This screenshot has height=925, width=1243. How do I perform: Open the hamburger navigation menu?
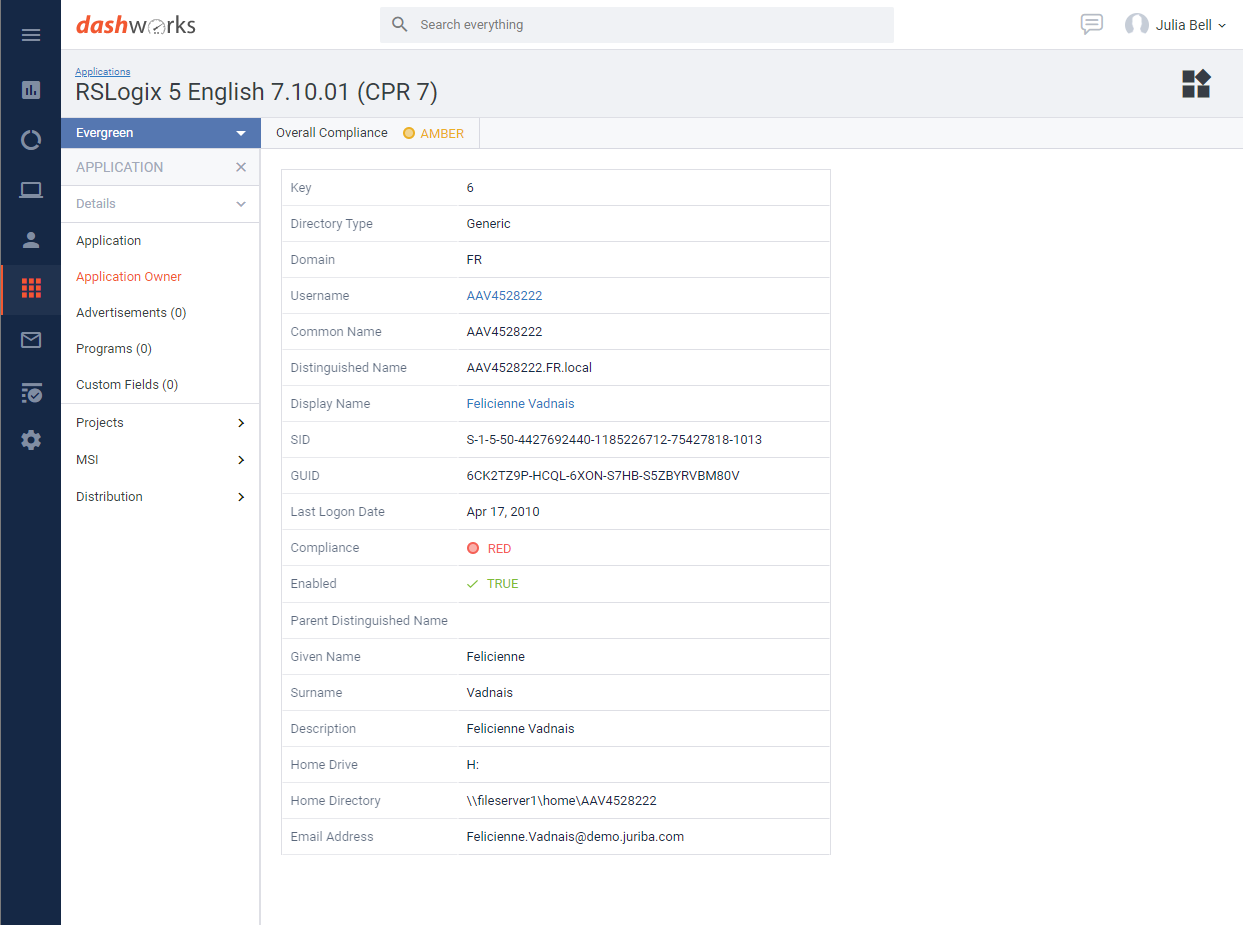pos(31,35)
